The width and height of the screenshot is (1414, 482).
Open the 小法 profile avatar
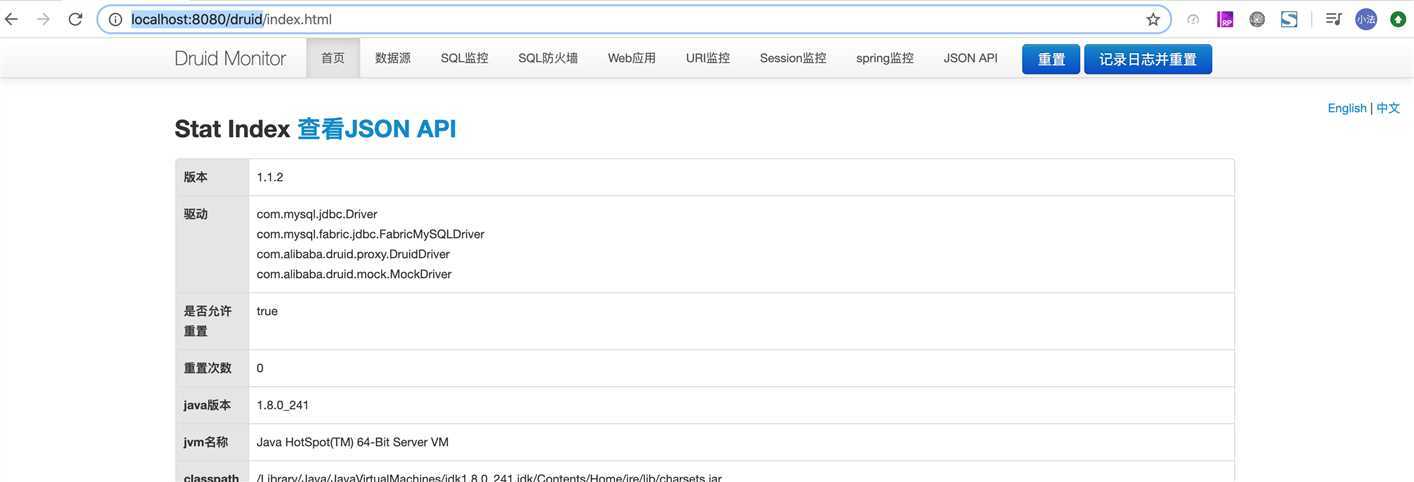point(1366,19)
